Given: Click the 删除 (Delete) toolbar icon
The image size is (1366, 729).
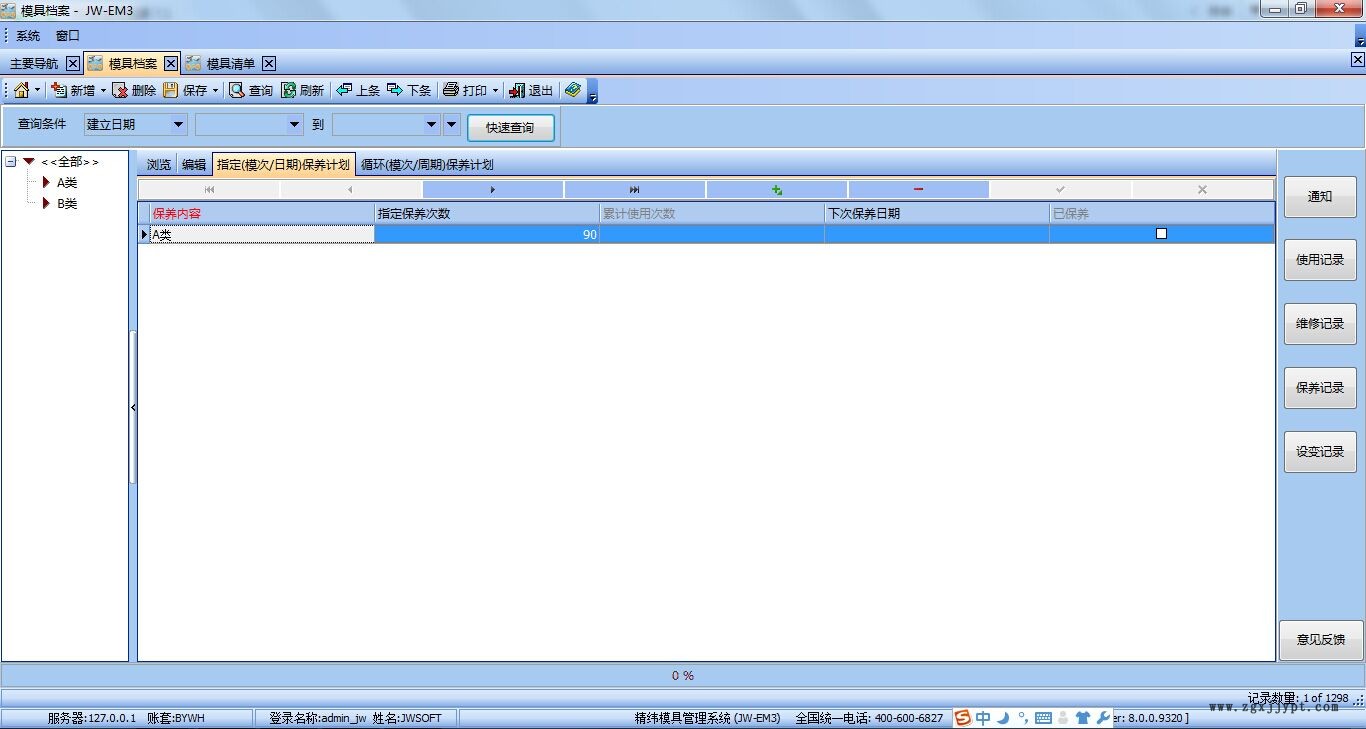Looking at the screenshot, I should (x=120, y=91).
